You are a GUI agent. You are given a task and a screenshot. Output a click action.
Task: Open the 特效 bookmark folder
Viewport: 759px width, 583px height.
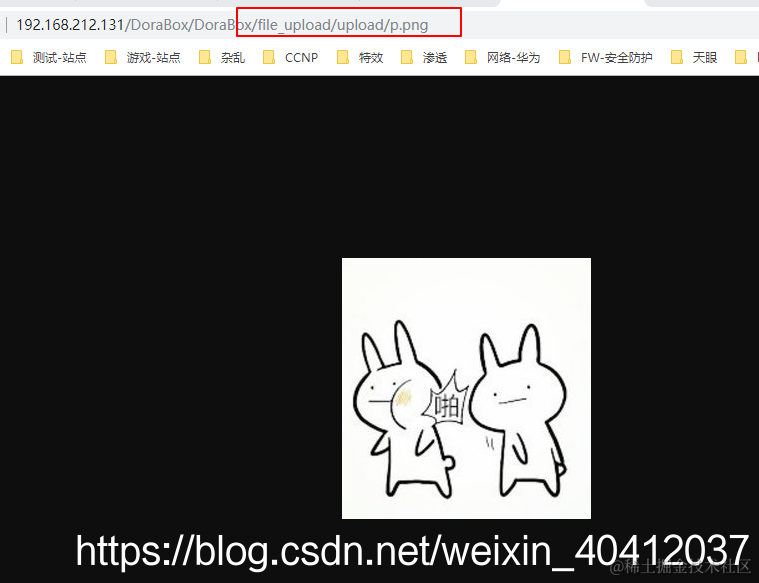[x=360, y=58]
